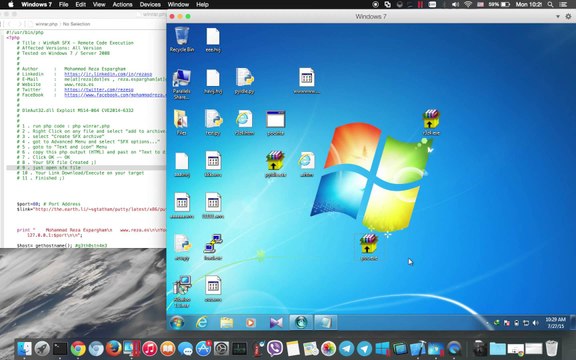Select the eee.hvj file icon
The image size is (576, 360).
click(213, 40)
